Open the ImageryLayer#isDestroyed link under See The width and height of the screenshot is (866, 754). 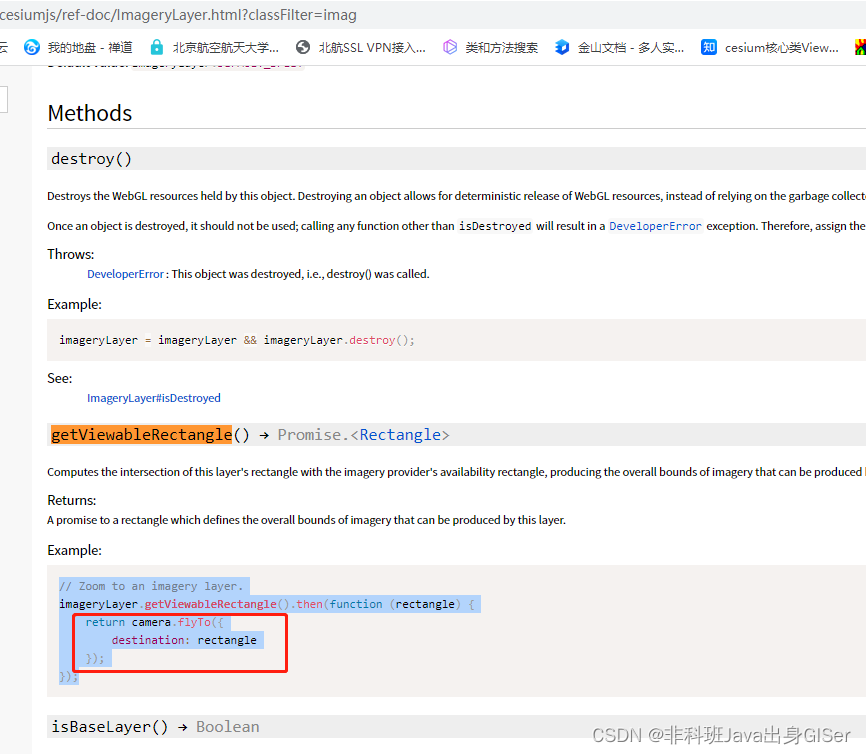point(153,397)
